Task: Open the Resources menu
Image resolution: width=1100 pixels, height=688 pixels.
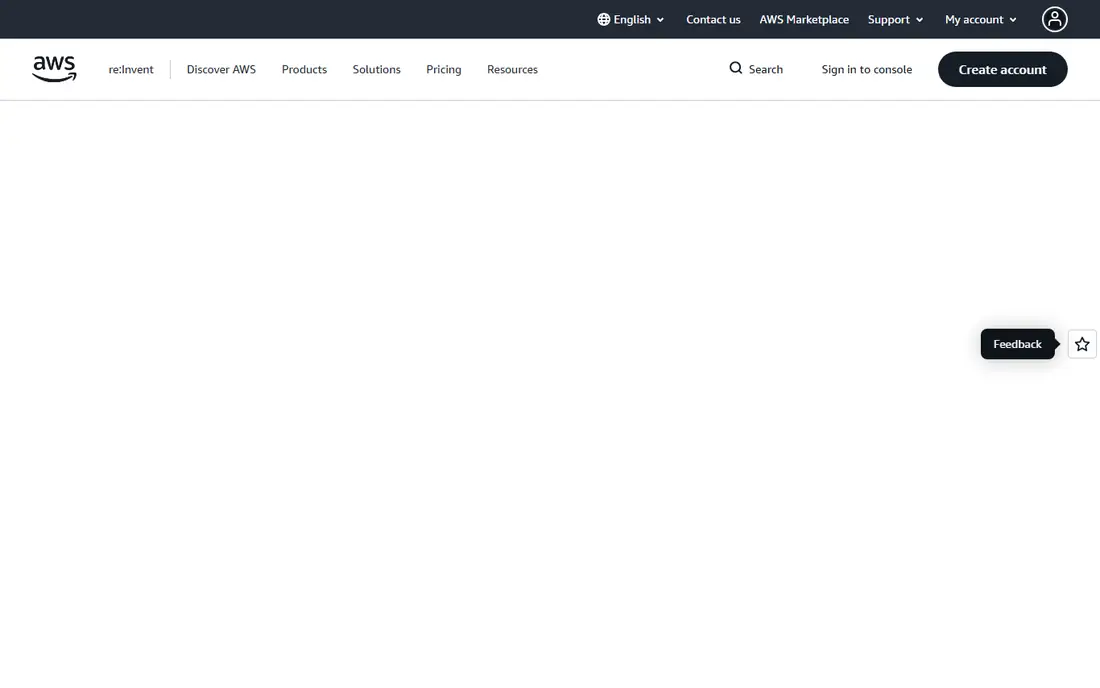Action: [512, 69]
